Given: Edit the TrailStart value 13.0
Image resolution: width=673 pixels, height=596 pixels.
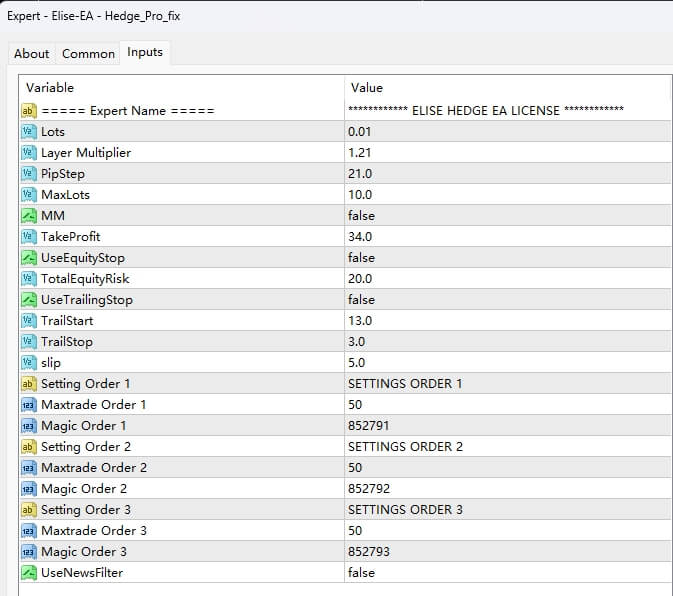Looking at the screenshot, I should point(508,321).
